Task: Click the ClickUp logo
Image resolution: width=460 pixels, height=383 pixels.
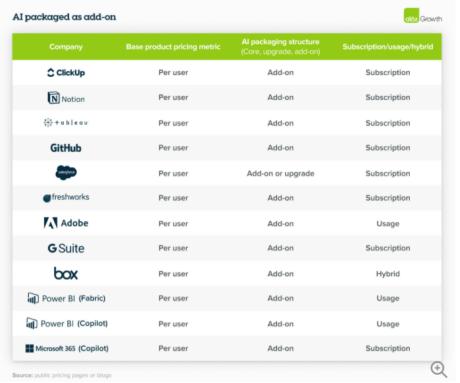Action: point(66,72)
